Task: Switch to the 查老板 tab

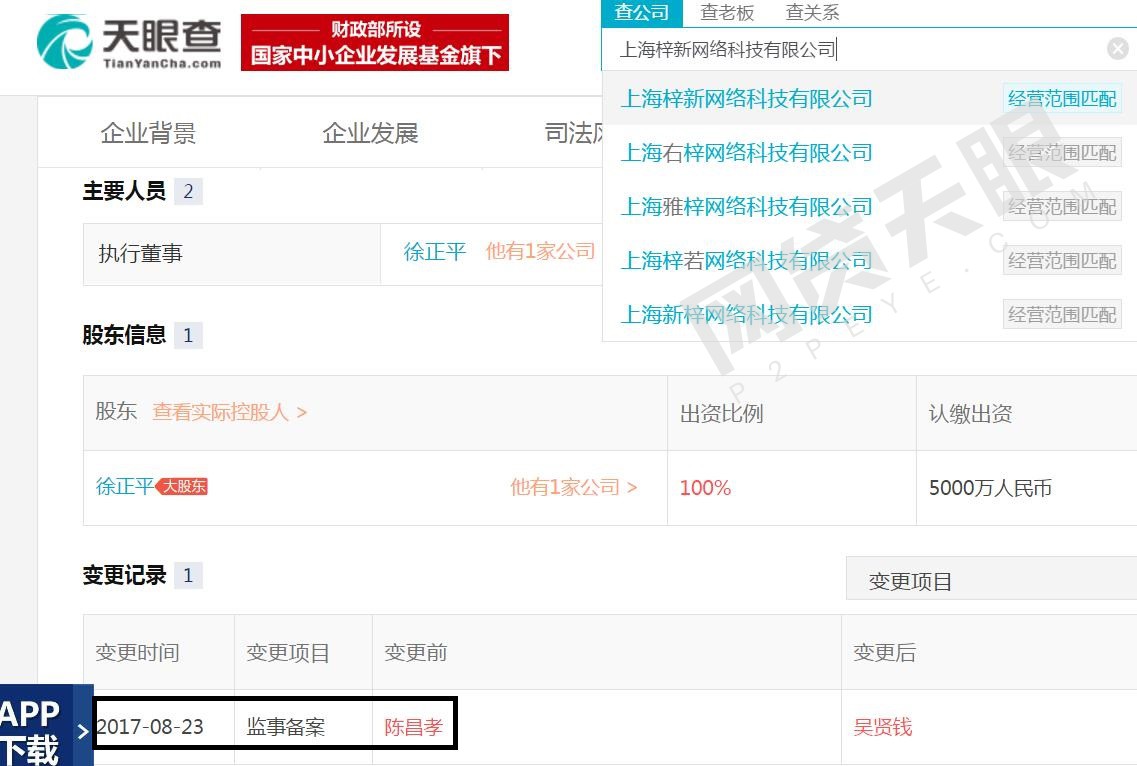Action: [727, 12]
